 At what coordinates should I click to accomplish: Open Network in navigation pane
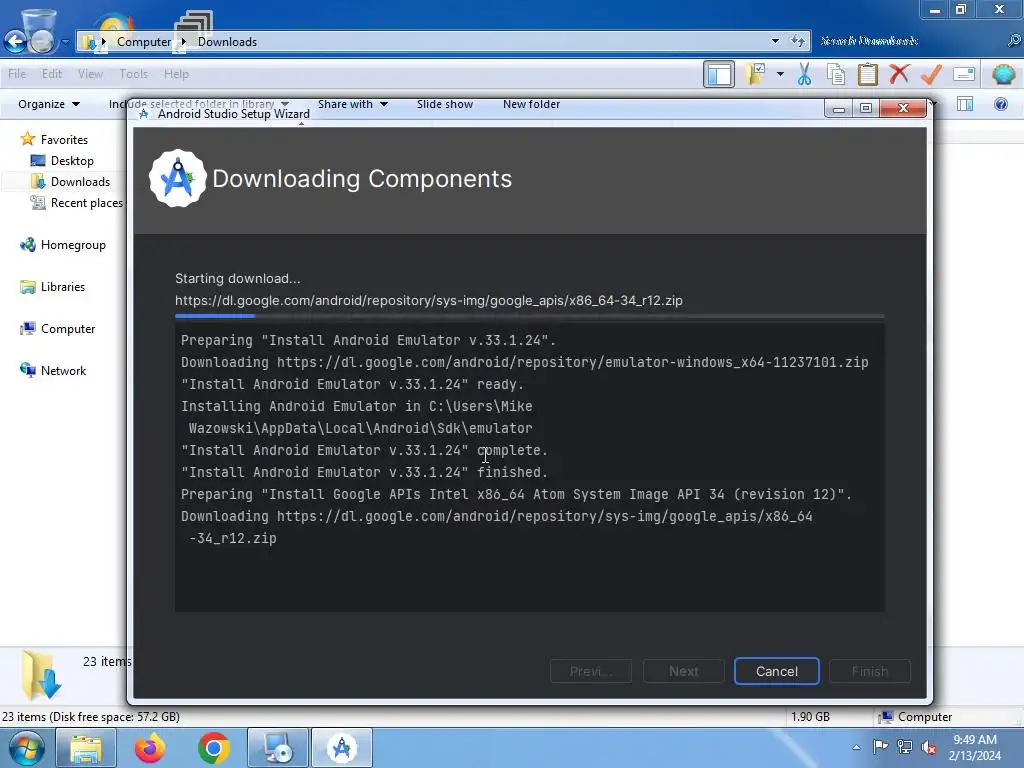(63, 370)
